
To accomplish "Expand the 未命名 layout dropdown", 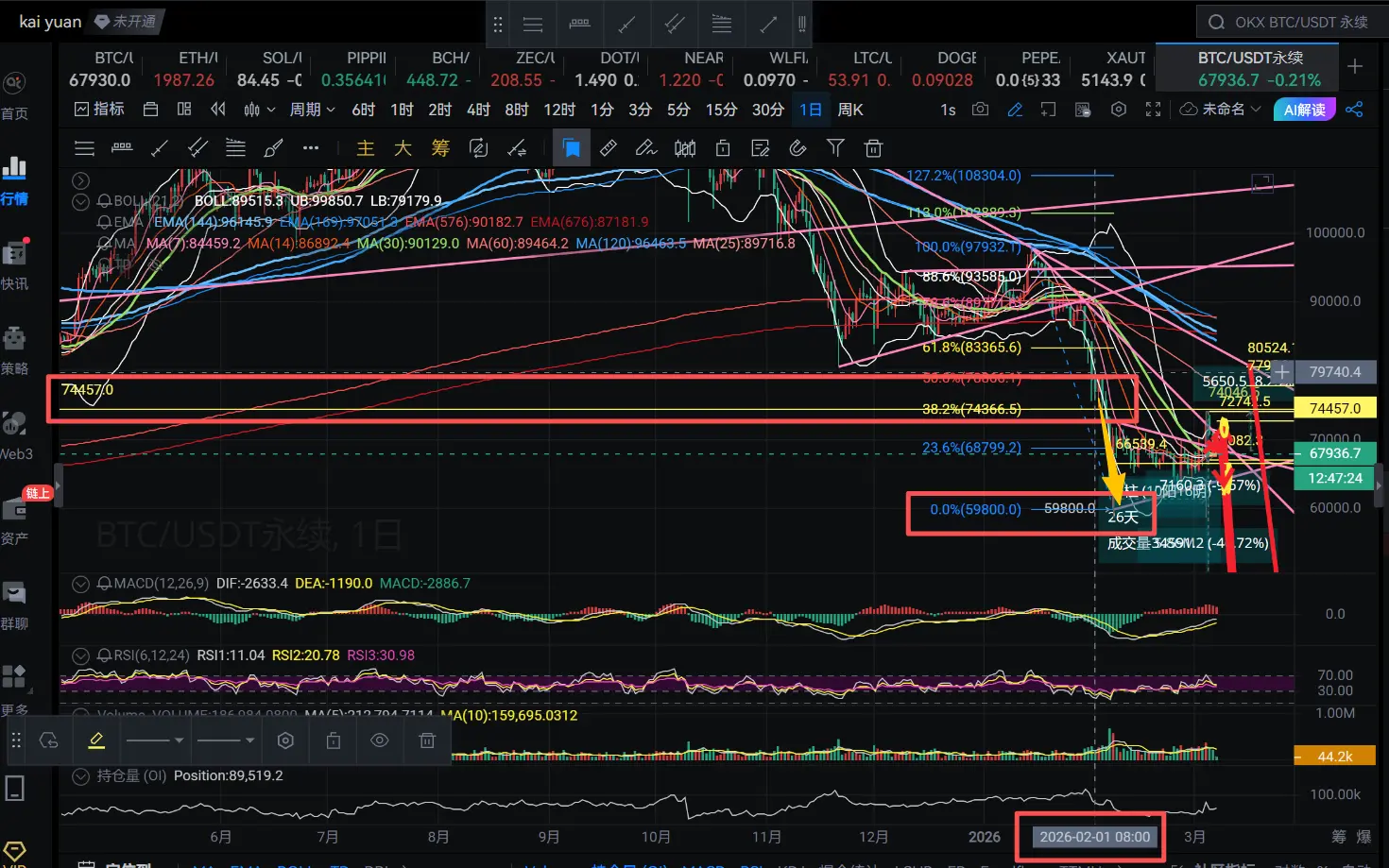I will click(x=1221, y=110).
